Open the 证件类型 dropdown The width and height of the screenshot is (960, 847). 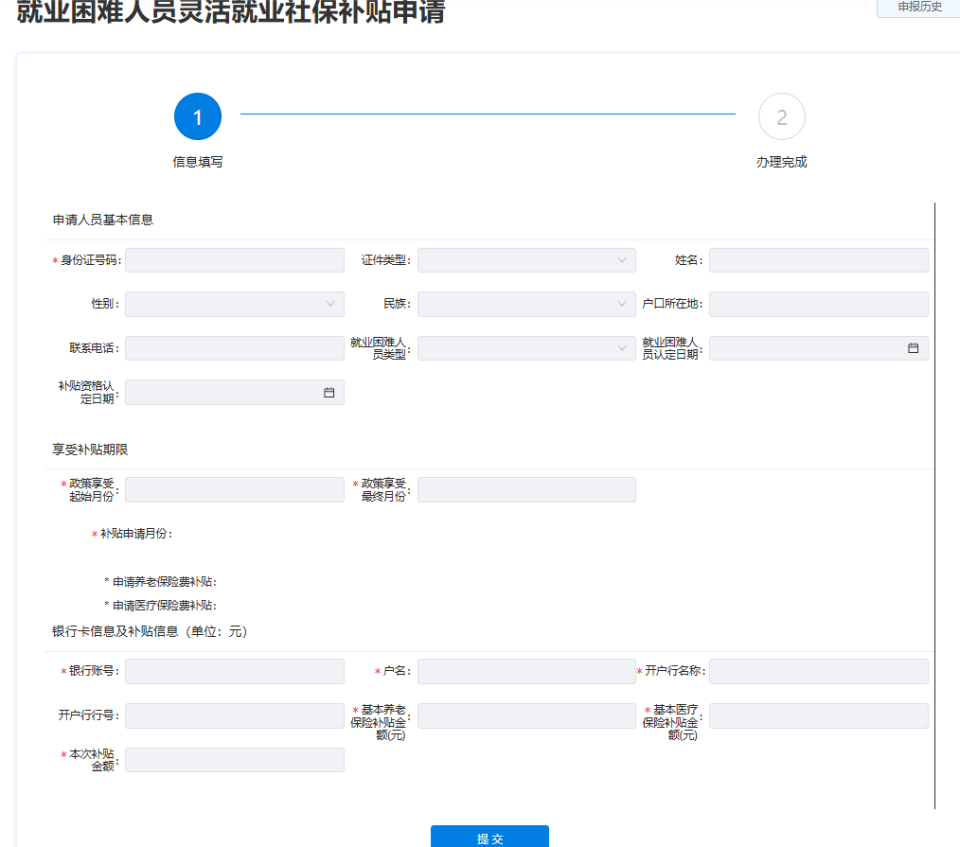pos(526,259)
